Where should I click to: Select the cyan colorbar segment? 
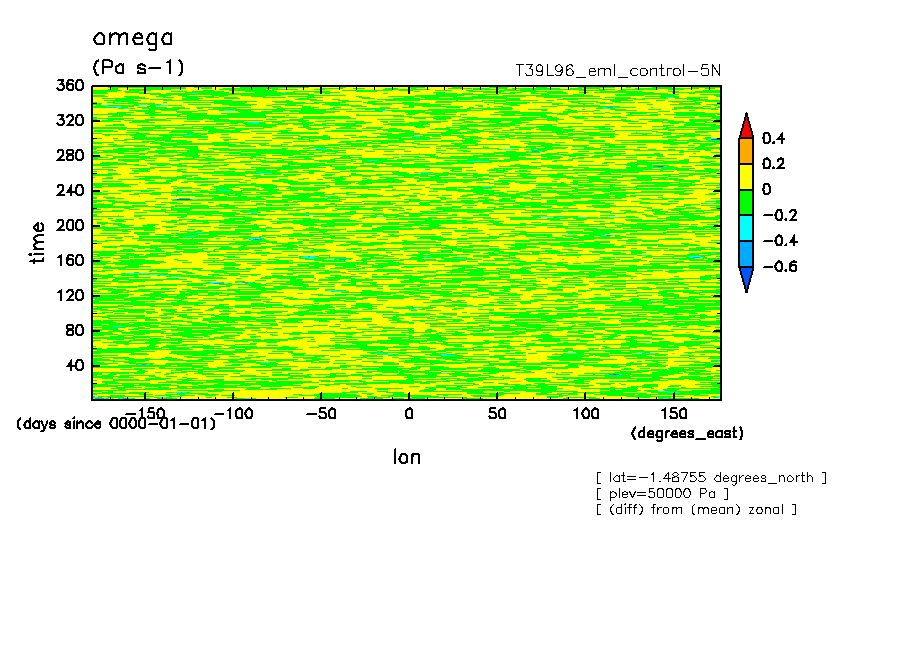point(746,228)
